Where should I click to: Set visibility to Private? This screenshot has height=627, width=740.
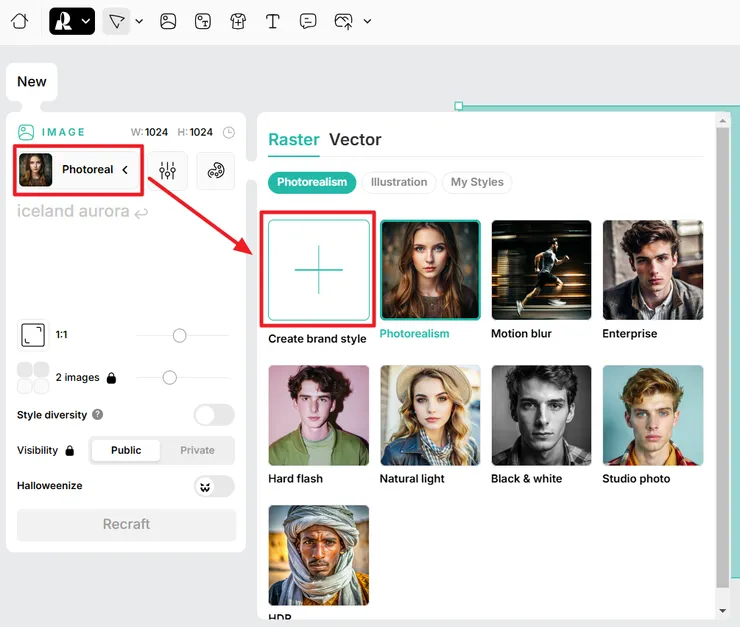[x=197, y=450]
